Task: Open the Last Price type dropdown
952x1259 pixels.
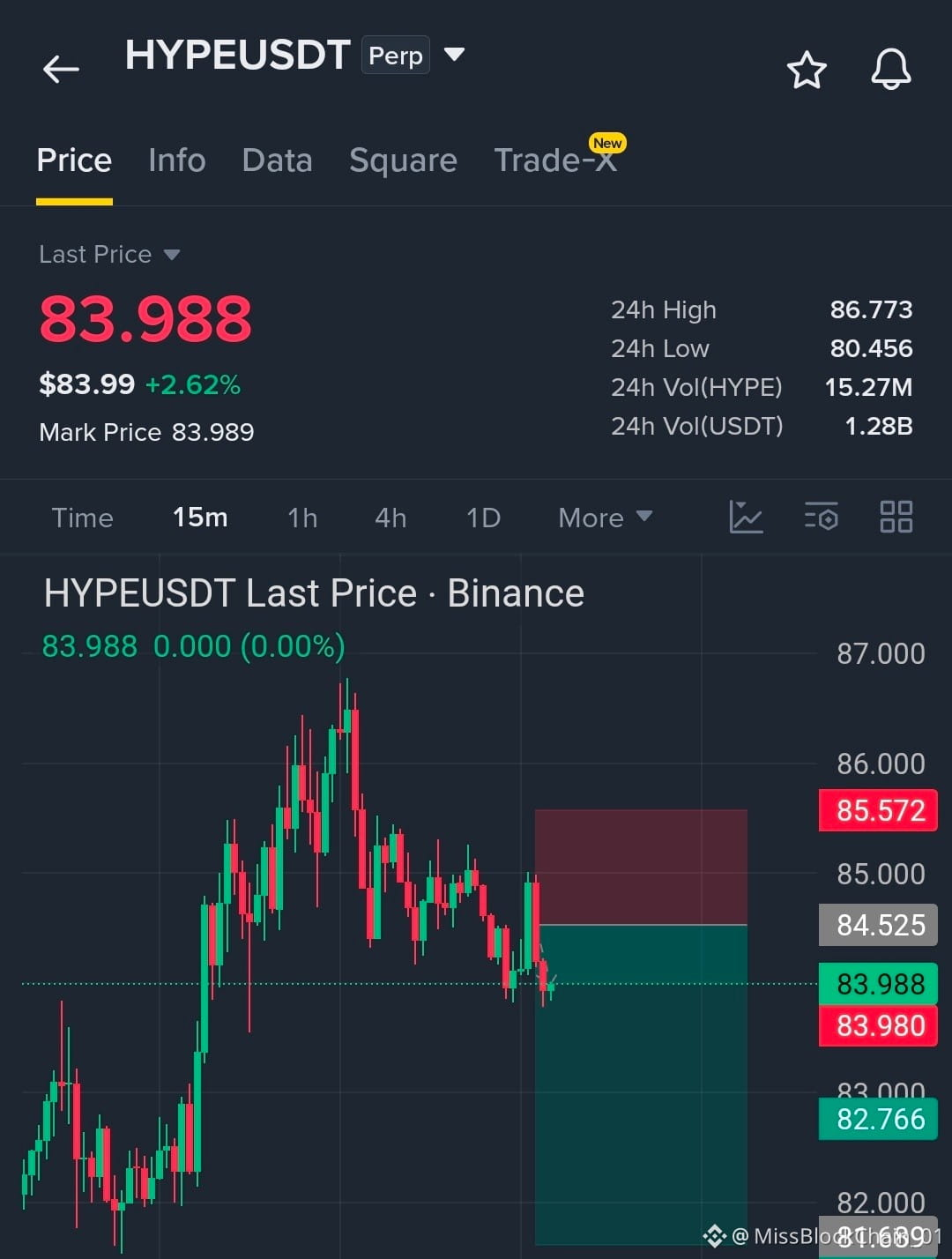Action: tap(109, 255)
